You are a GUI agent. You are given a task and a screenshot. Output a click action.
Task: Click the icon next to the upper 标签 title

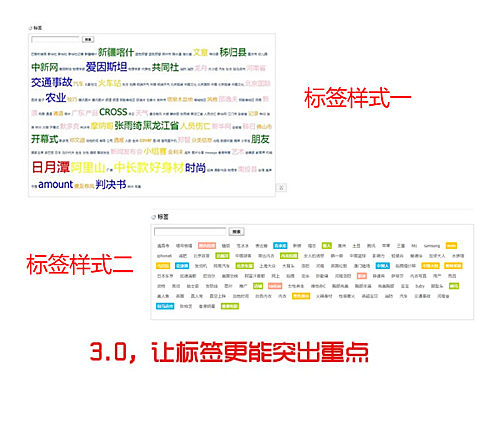[30, 28]
